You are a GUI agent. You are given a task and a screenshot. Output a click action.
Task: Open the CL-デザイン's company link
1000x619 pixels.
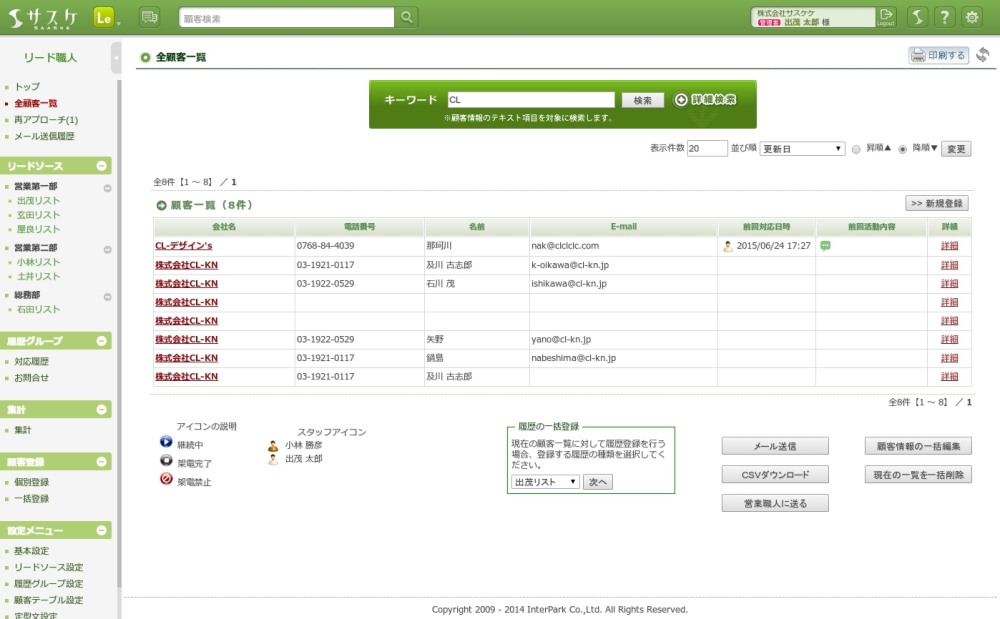pyautogui.click(x=183, y=245)
